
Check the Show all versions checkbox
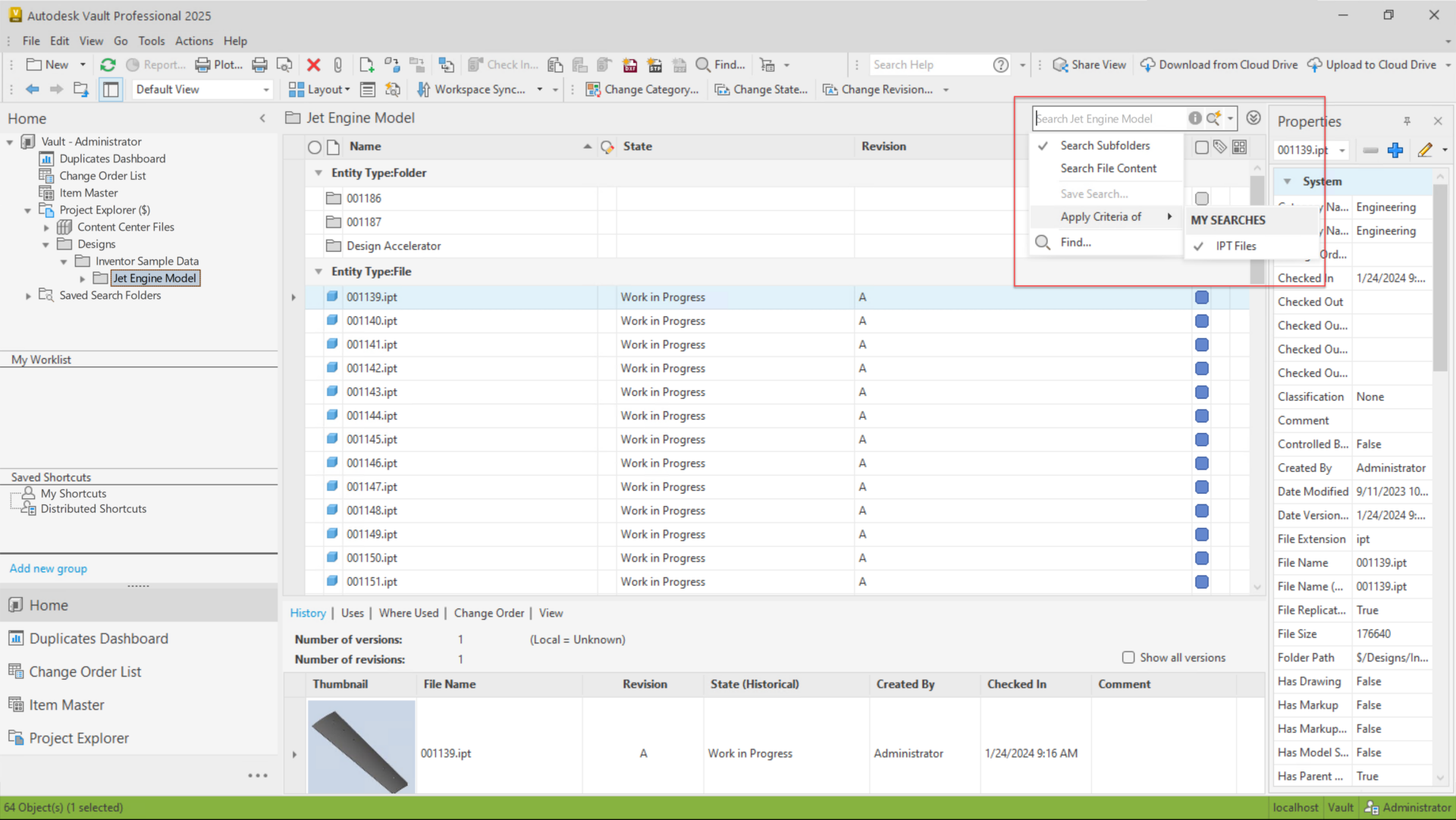(1128, 658)
